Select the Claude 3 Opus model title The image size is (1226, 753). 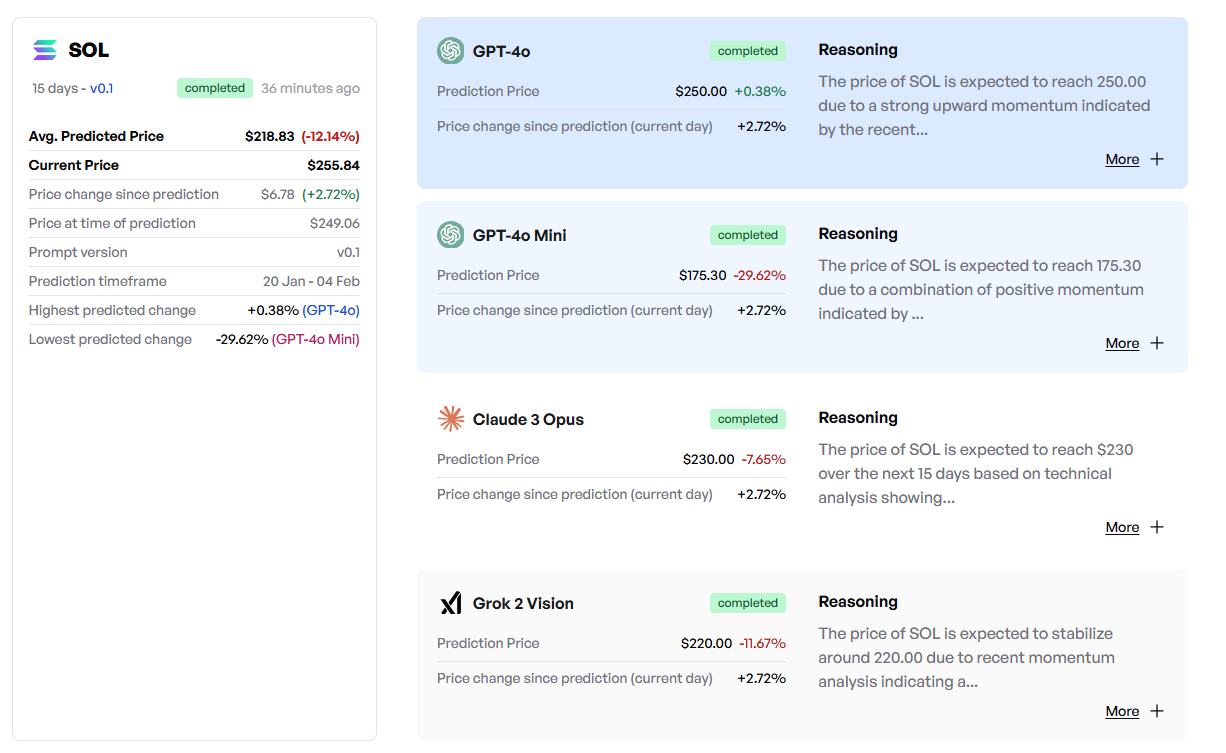[528, 419]
